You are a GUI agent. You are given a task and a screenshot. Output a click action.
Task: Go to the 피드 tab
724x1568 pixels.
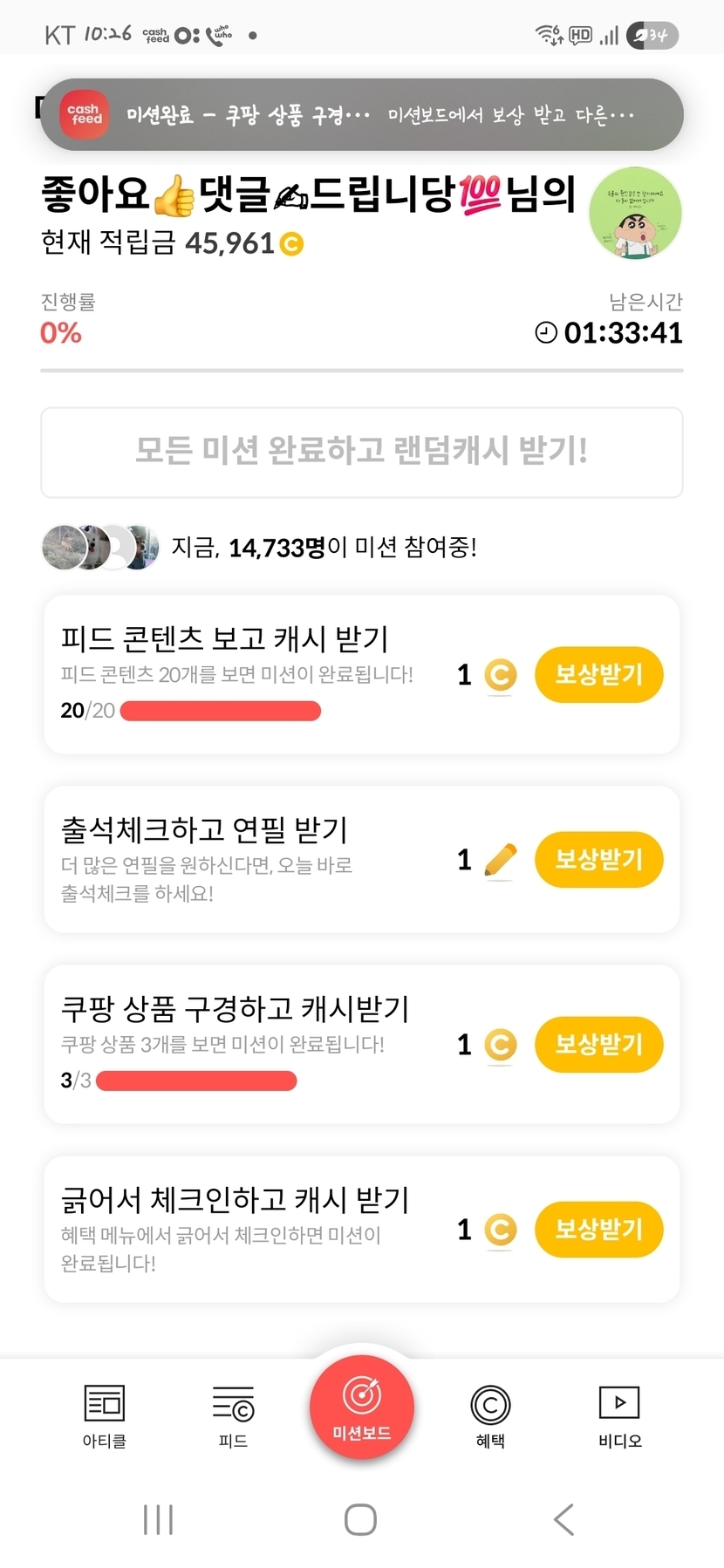point(233,1405)
